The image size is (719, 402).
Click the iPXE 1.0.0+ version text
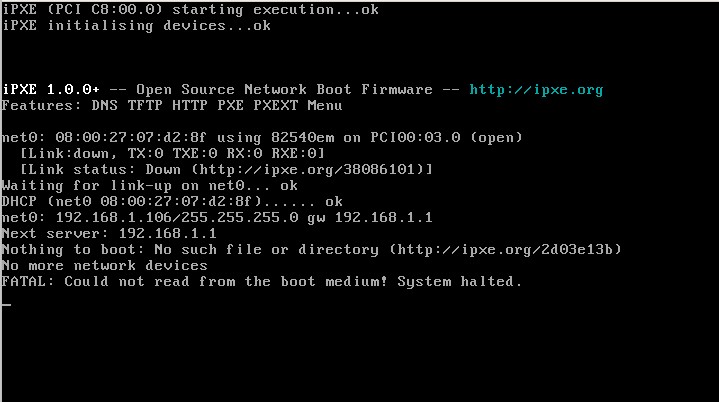click(x=51, y=89)
